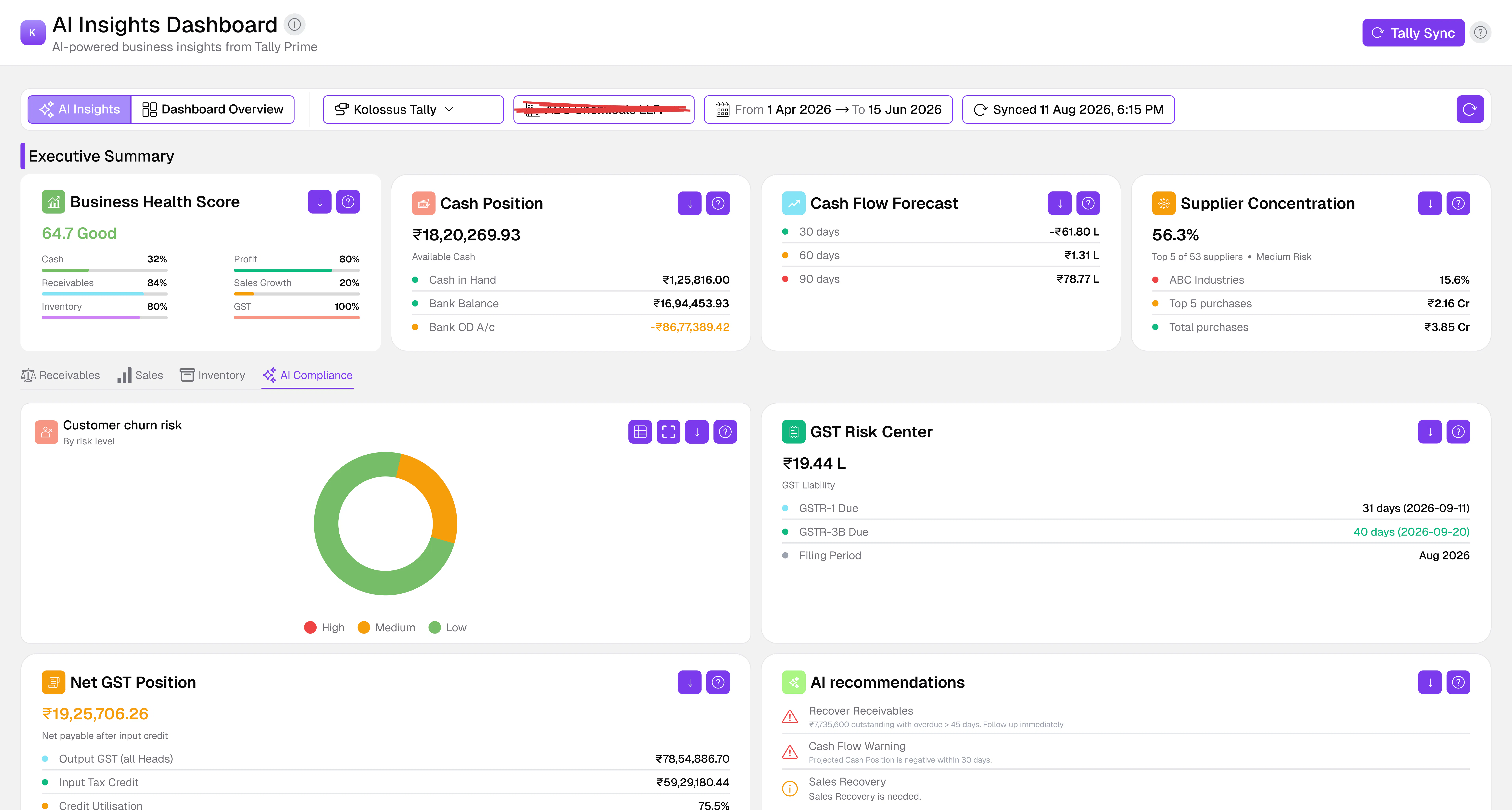Click the purple refresh icon button
1512x810 pixels.
click(1470, 109)
